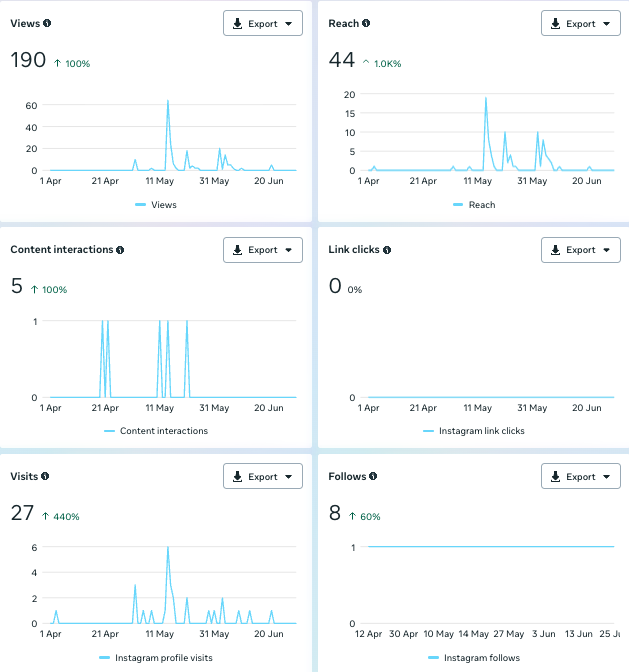Click the tallest spike in Reach chart

486,99
